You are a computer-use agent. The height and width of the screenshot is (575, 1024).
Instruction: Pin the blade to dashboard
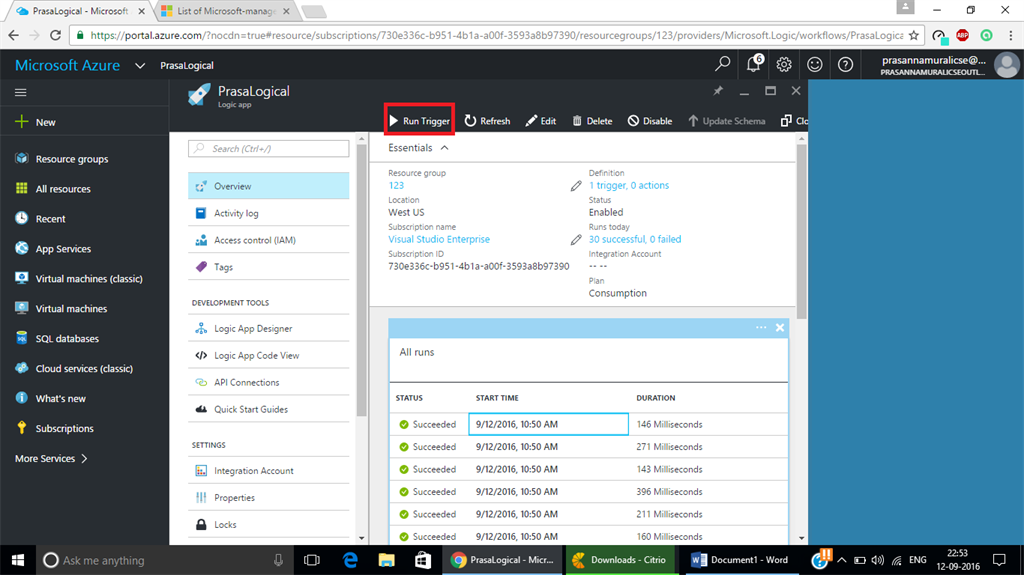point(718,91)
